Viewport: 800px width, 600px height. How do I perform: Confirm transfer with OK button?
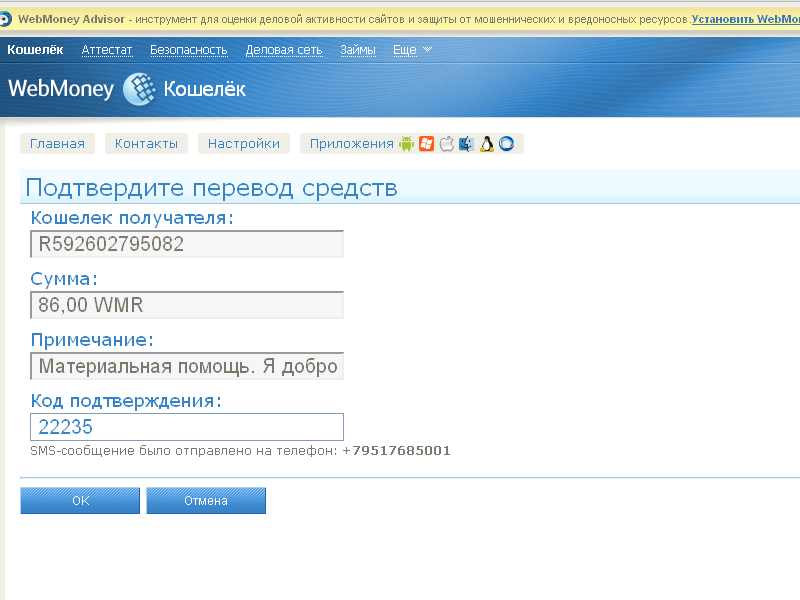click(80, 501)
